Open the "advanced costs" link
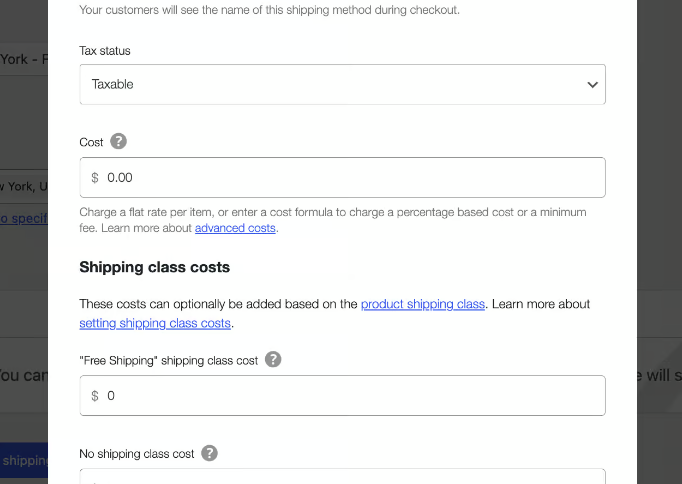 point(235,228)
